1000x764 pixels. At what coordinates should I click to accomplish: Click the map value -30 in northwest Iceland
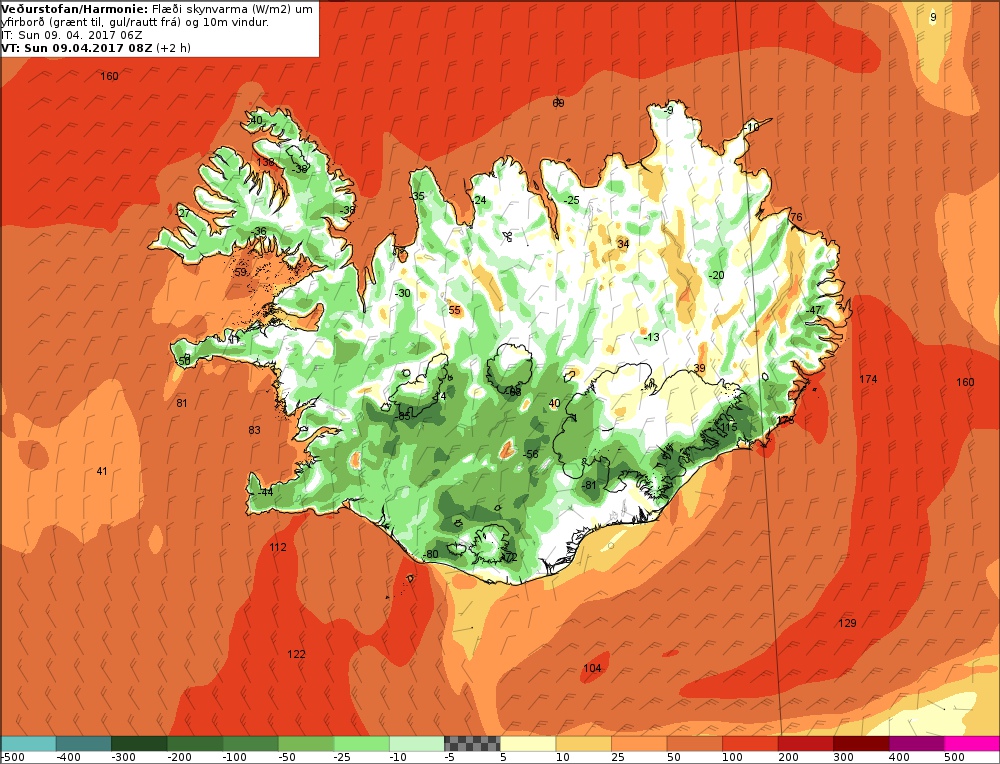click(x=402, y=293)
